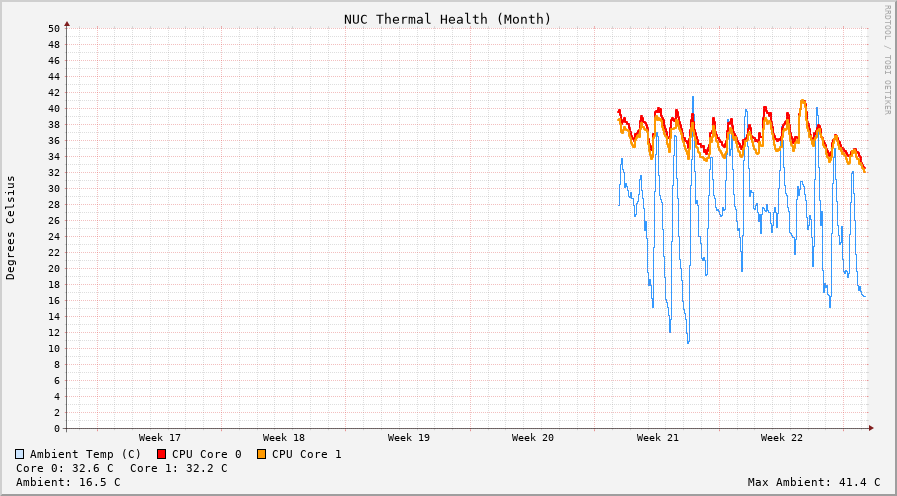Viewport: 897px width, 496px height.
Task: Click the Ambient Temp (C) legend text
Action: click(x=85, y=454)
